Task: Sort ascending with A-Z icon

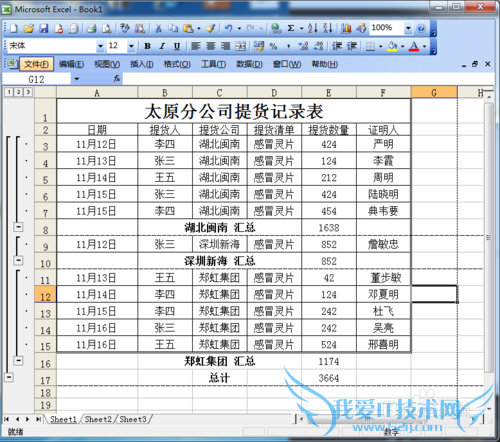Action: pyautogui.click(x=312, y=28)
